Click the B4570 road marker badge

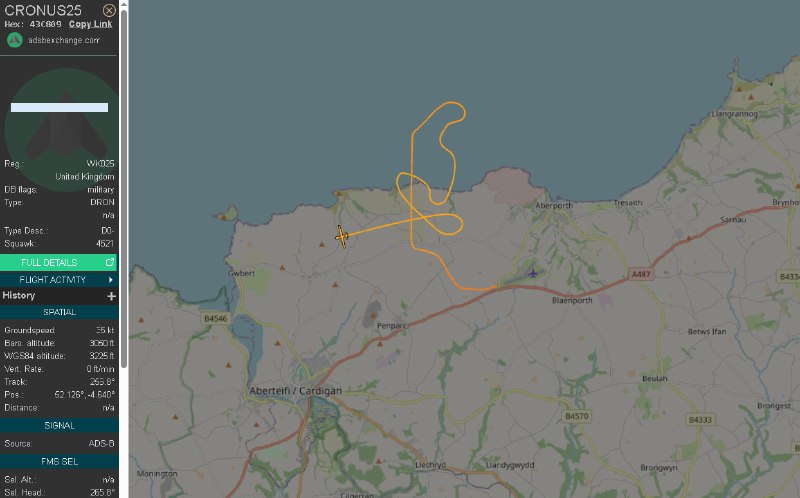click(577, 416)
